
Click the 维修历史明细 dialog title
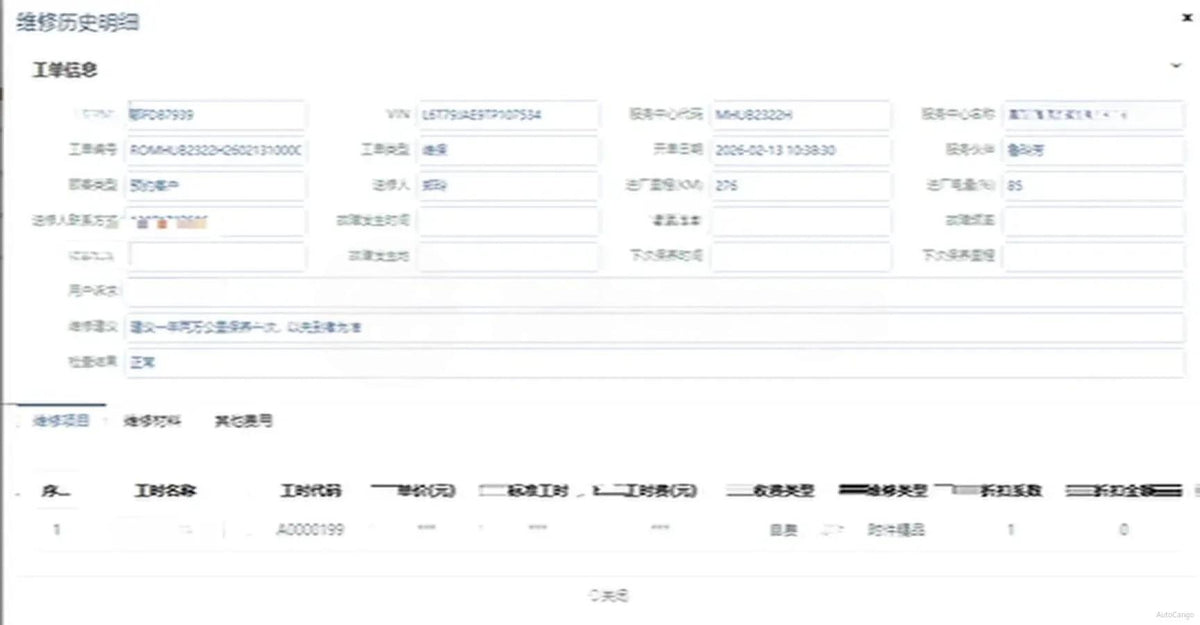(x=78, y=22)
